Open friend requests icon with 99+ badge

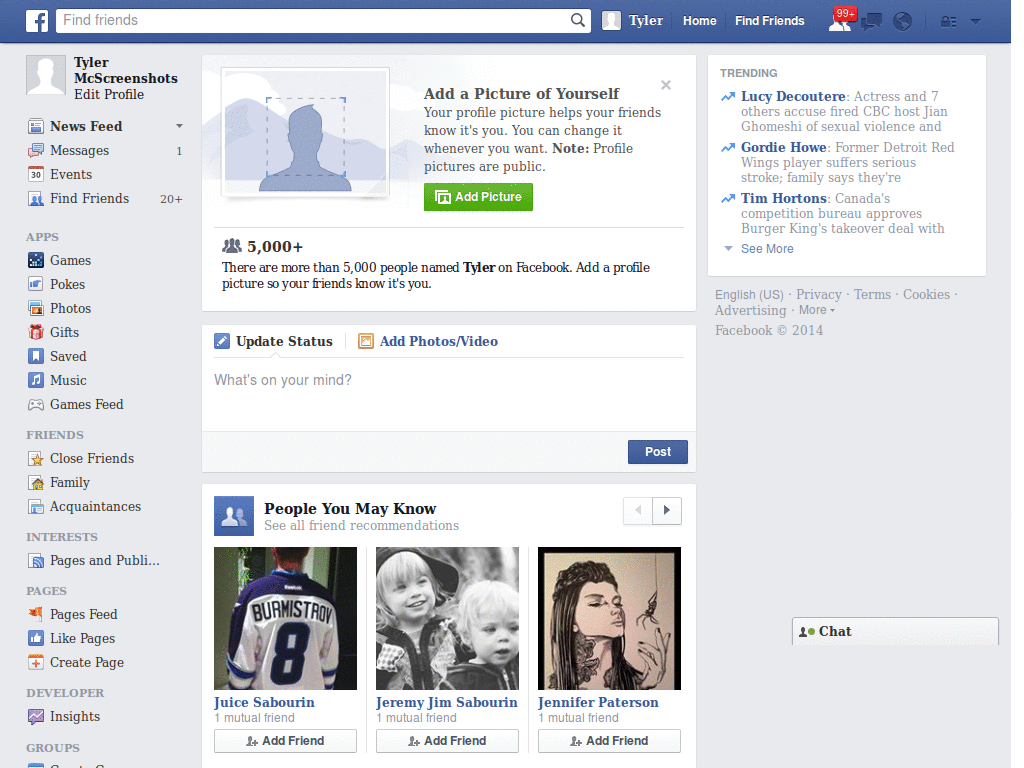[840, 21]
